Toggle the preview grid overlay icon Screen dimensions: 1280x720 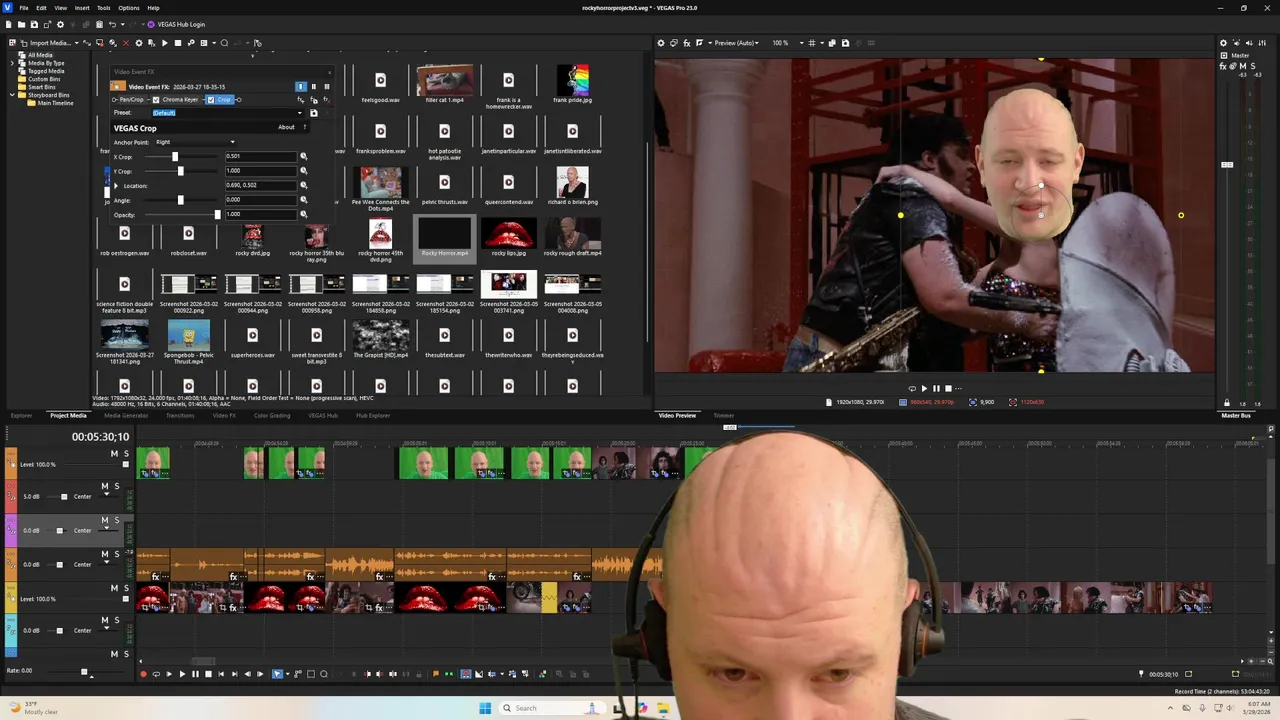coord(812,43)
